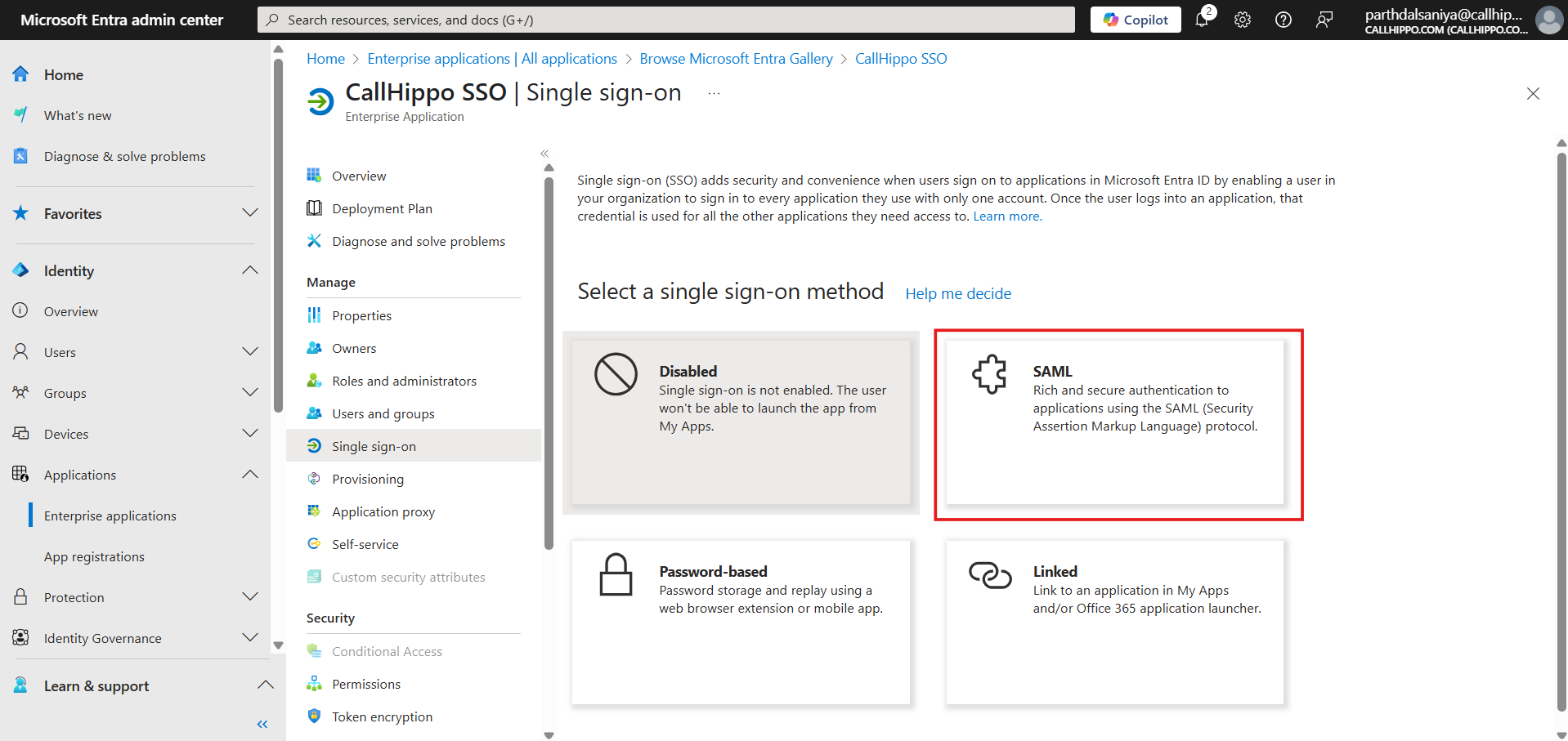Open Enterprise applications in sidebar
Image resolution: width=1568 pixels, height=741 pixels.
click(110, 516)
